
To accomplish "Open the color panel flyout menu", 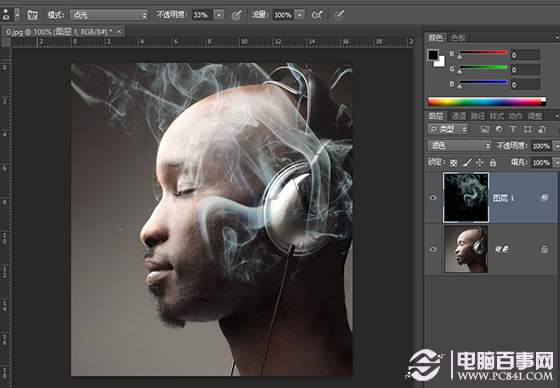I will point(557,38).
